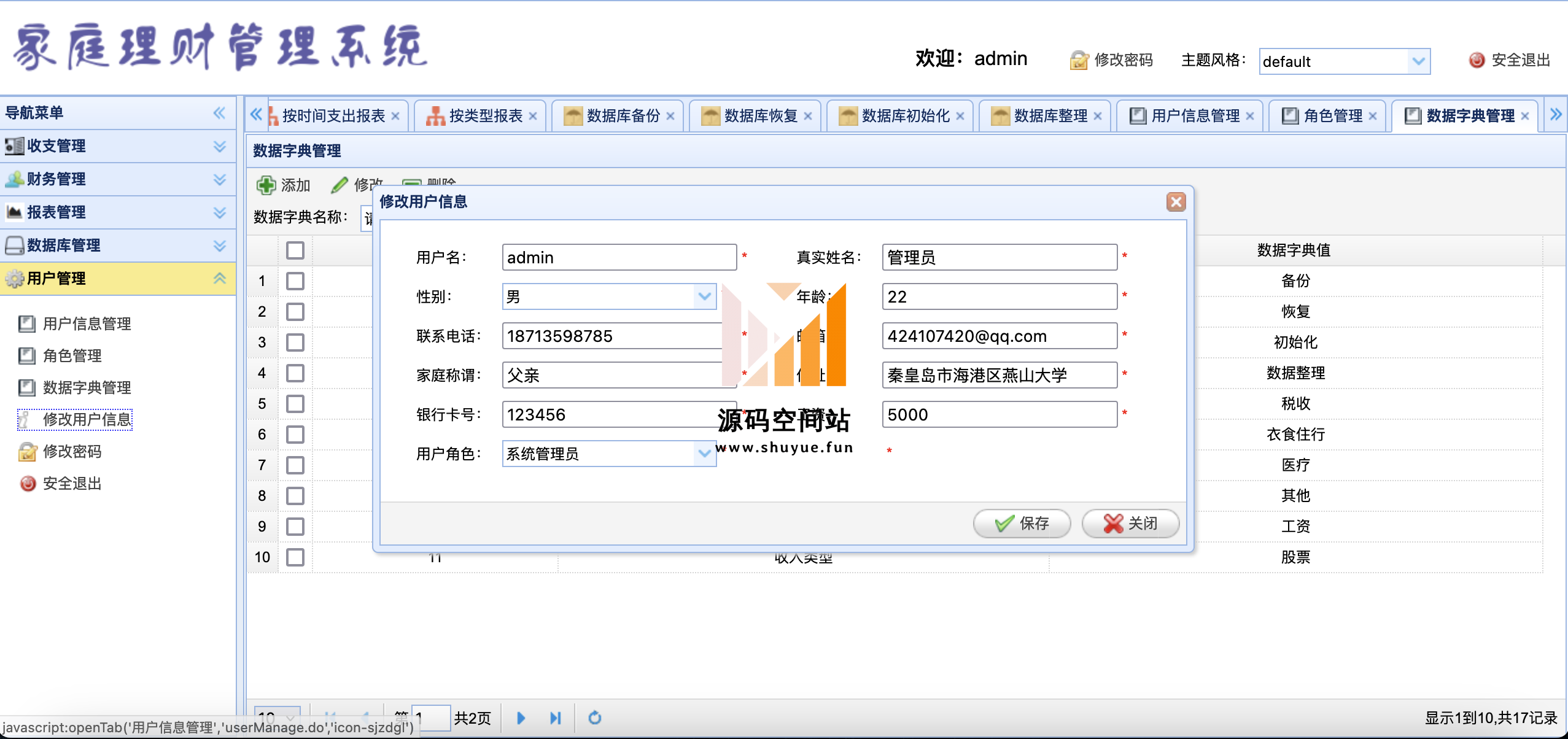Switch to the 数据库初始化 tab

(899, 116)
